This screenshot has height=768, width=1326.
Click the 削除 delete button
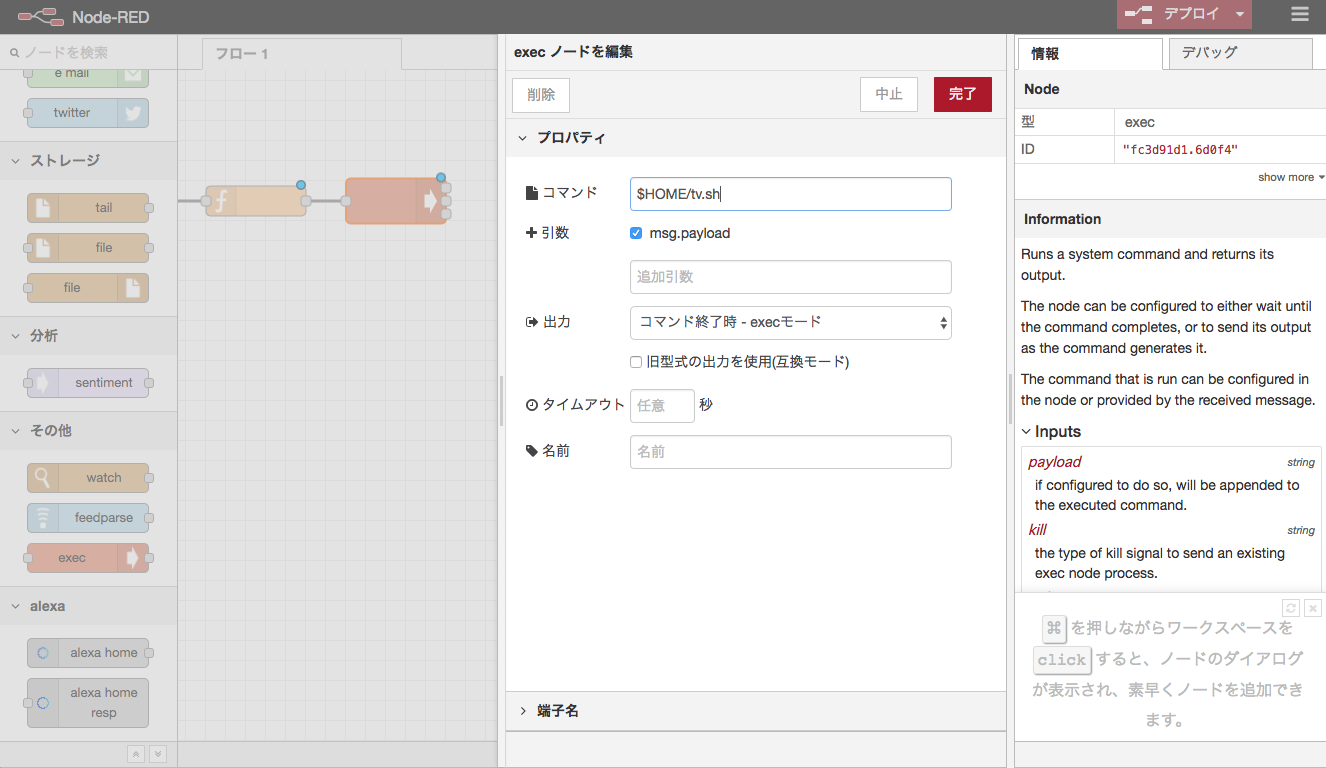click(x=541, y=95)
